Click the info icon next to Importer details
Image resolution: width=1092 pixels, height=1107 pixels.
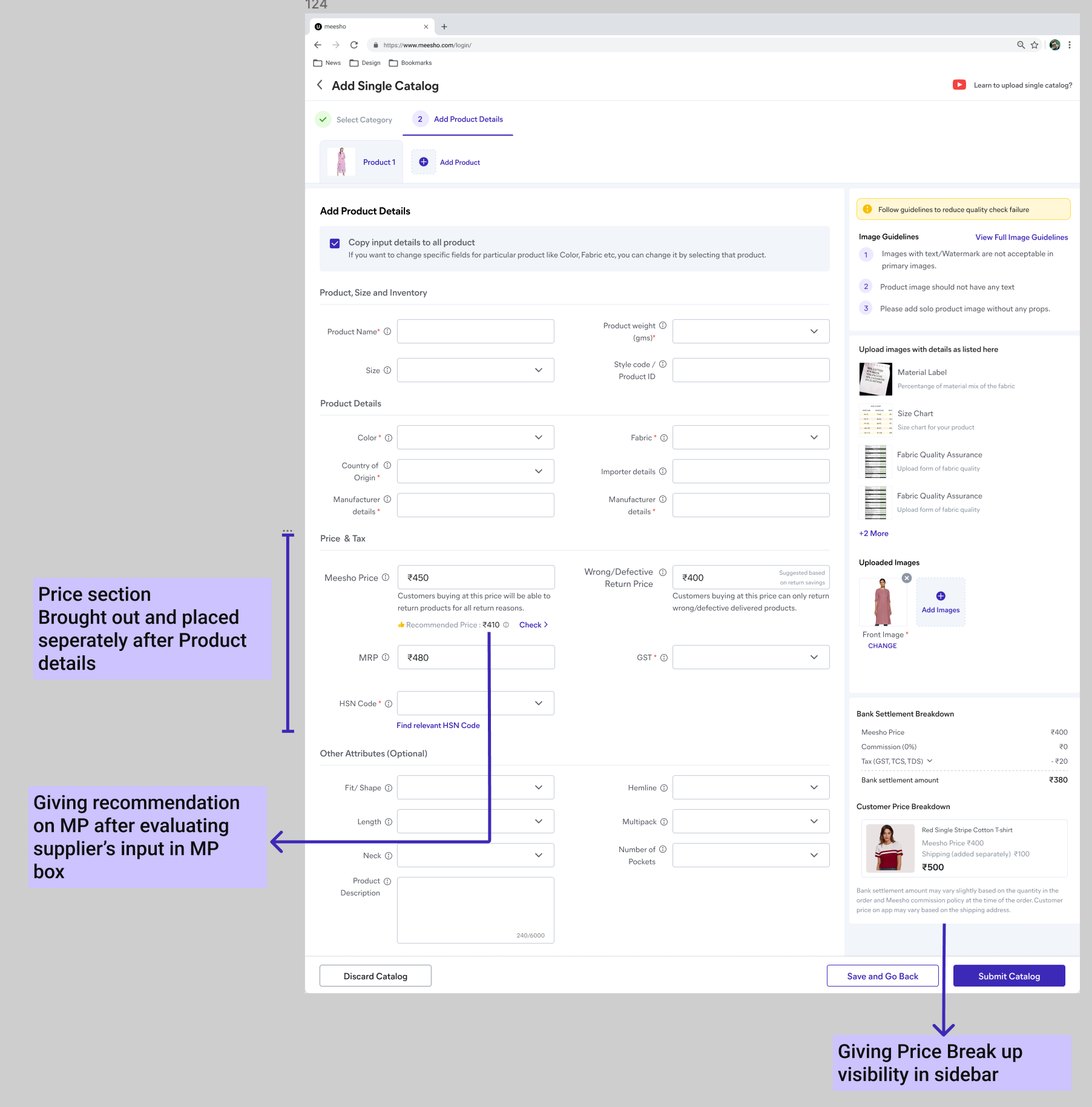click(663, 471)
